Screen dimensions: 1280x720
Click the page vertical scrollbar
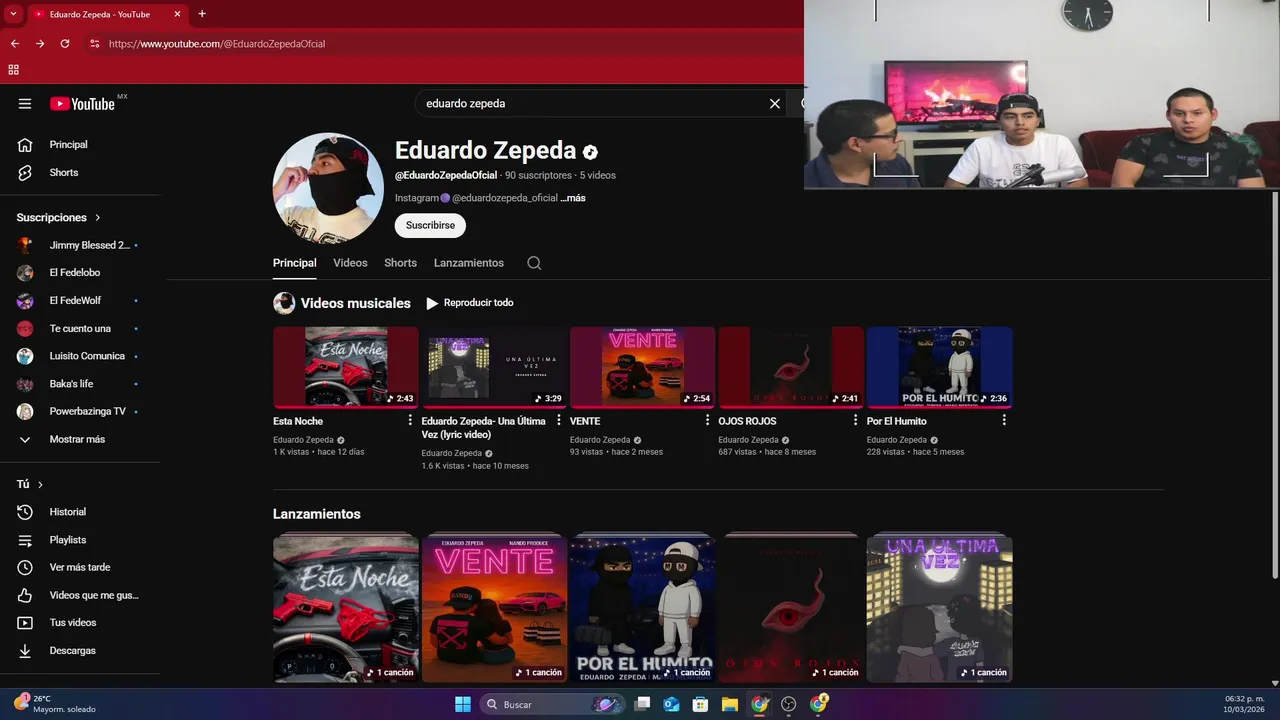(1274, 384)
